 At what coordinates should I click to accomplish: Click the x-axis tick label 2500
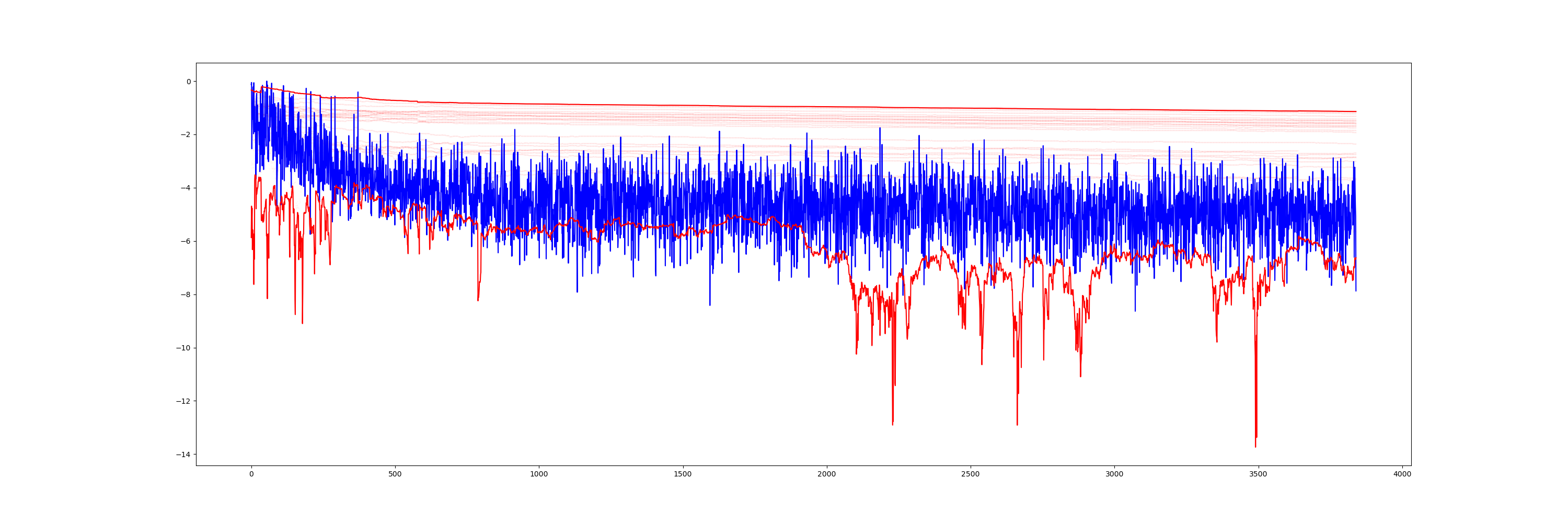[x=970, y=474]
